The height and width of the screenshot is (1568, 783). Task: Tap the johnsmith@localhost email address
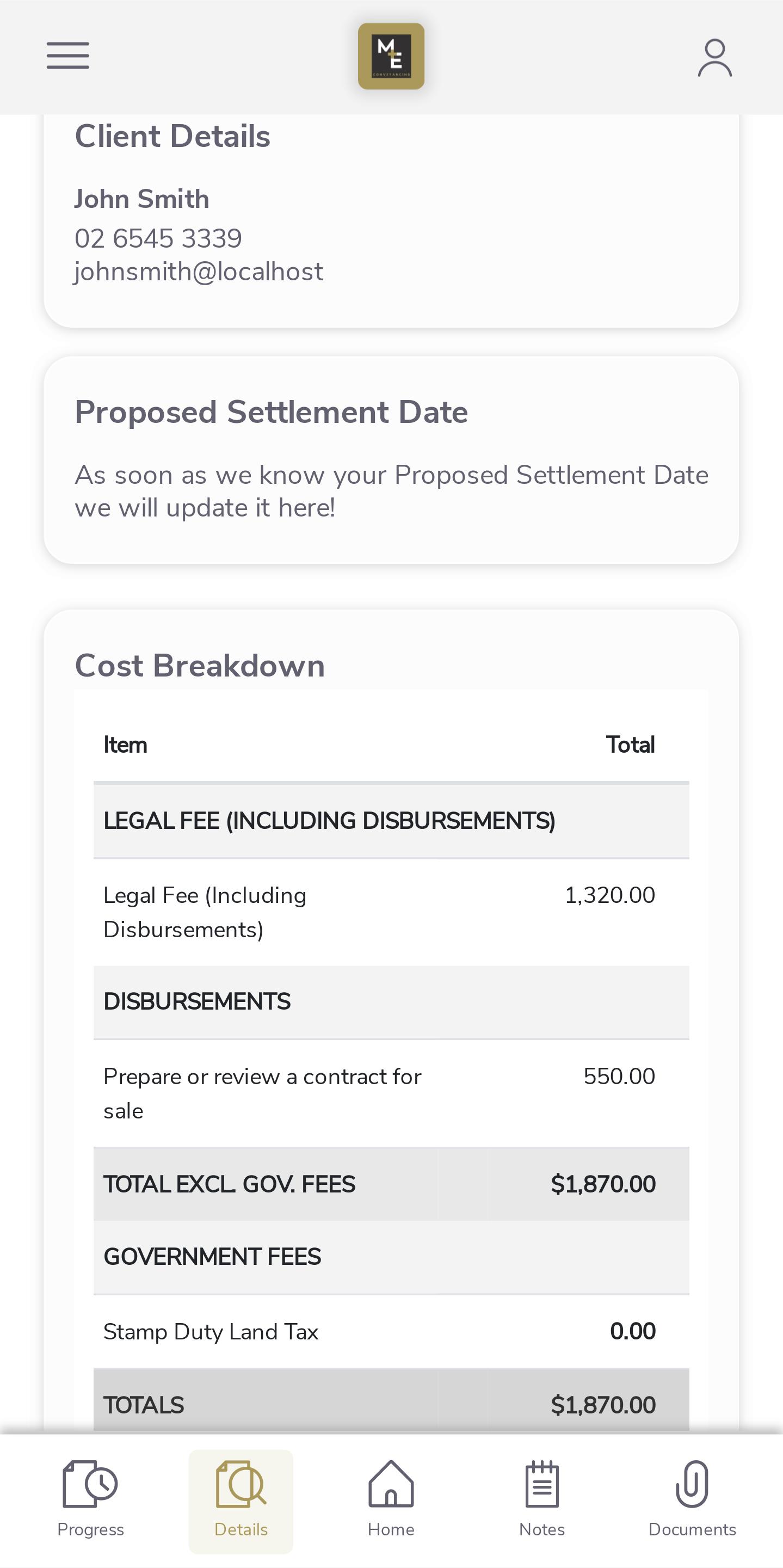pyautogui.click(x=199, y=272)
